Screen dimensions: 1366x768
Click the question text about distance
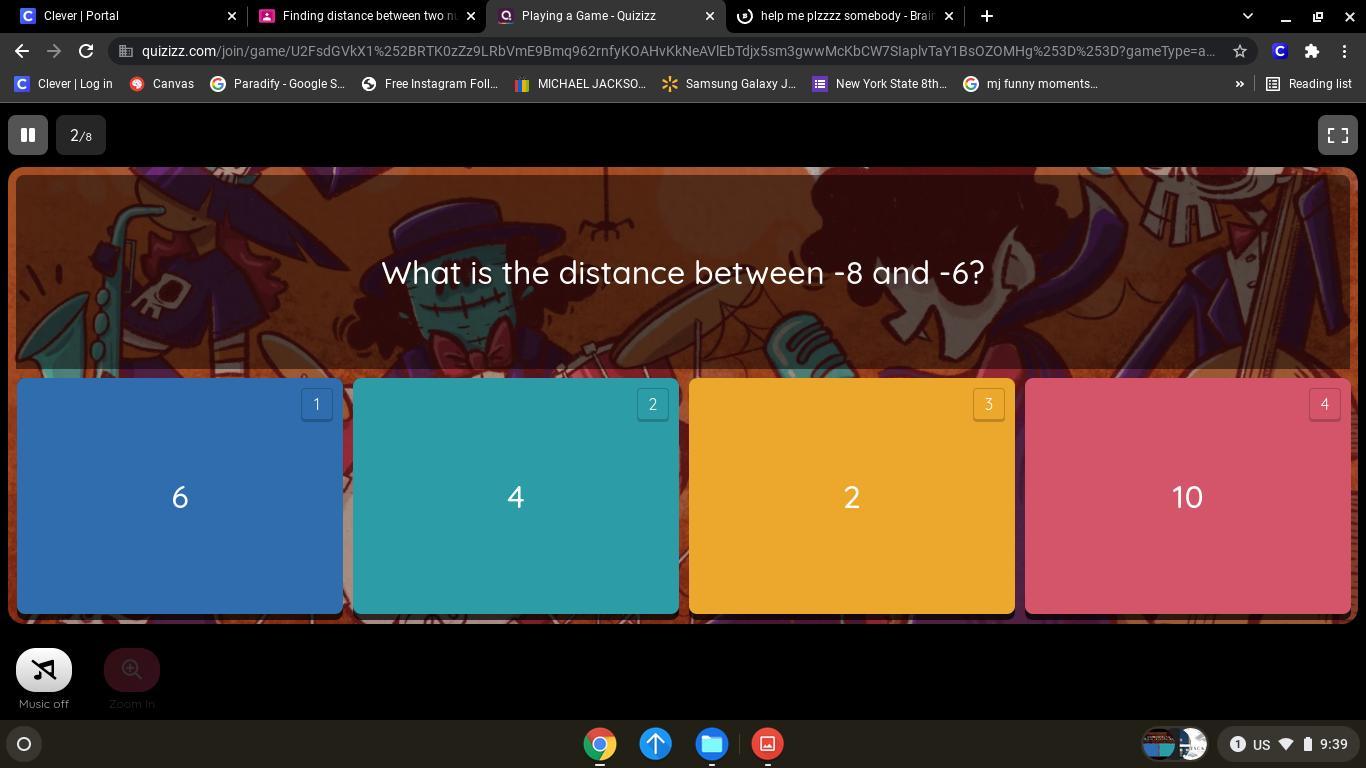[x=683, y=272]
